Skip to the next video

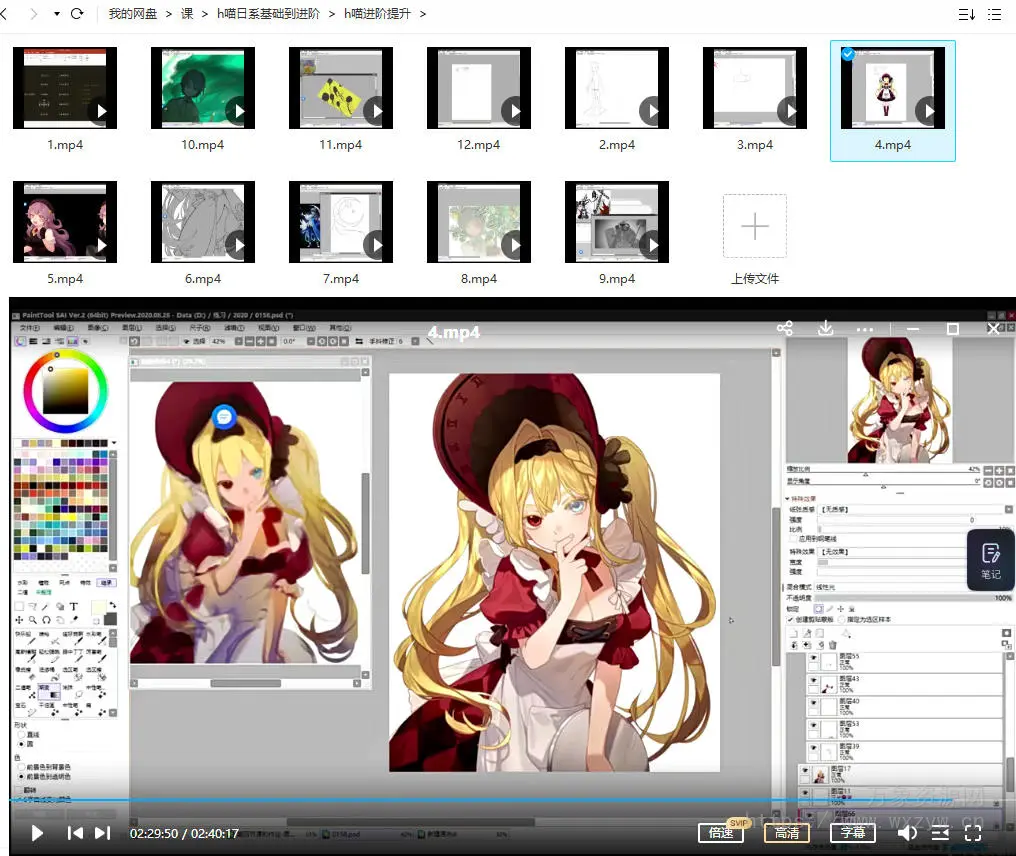coord(102,833)
